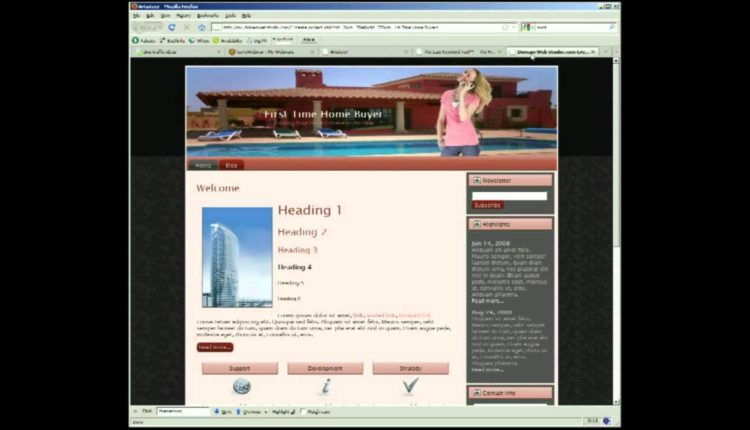750x430 pixels.
Task: Toggle Highlight all in find bar
Action: (280, 411)
